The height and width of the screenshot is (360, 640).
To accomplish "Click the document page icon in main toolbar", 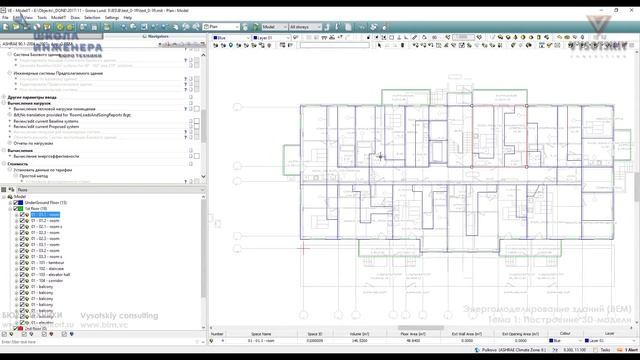I will point(348,27).
